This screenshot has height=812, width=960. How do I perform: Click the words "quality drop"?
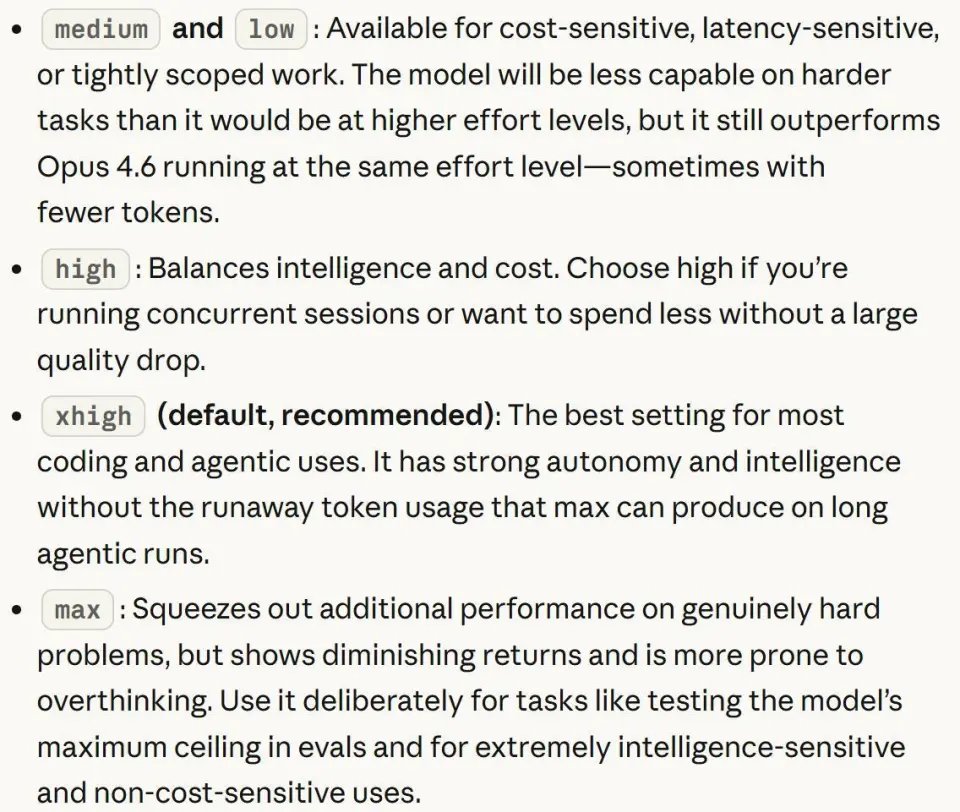[x=121, y=361]
